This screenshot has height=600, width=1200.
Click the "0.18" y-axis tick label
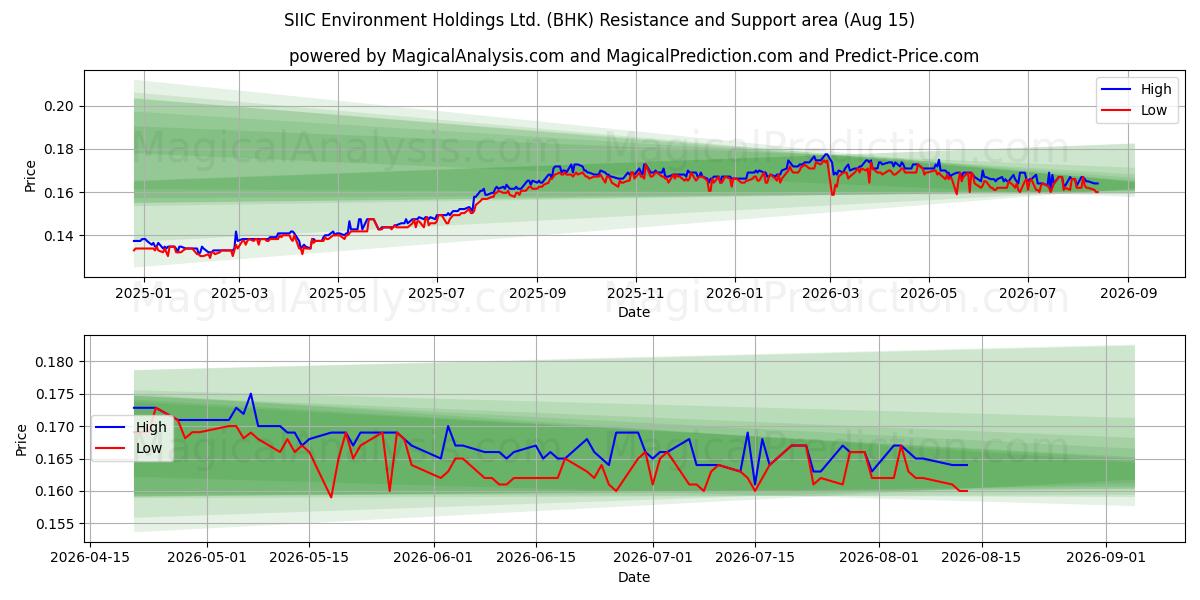pos(60,149)
